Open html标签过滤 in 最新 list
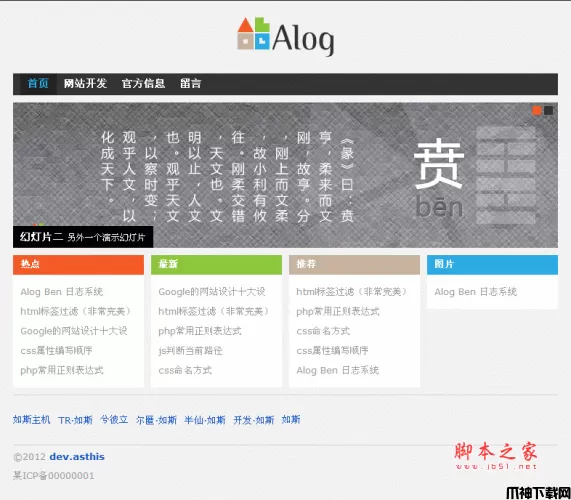 [213, 311]
